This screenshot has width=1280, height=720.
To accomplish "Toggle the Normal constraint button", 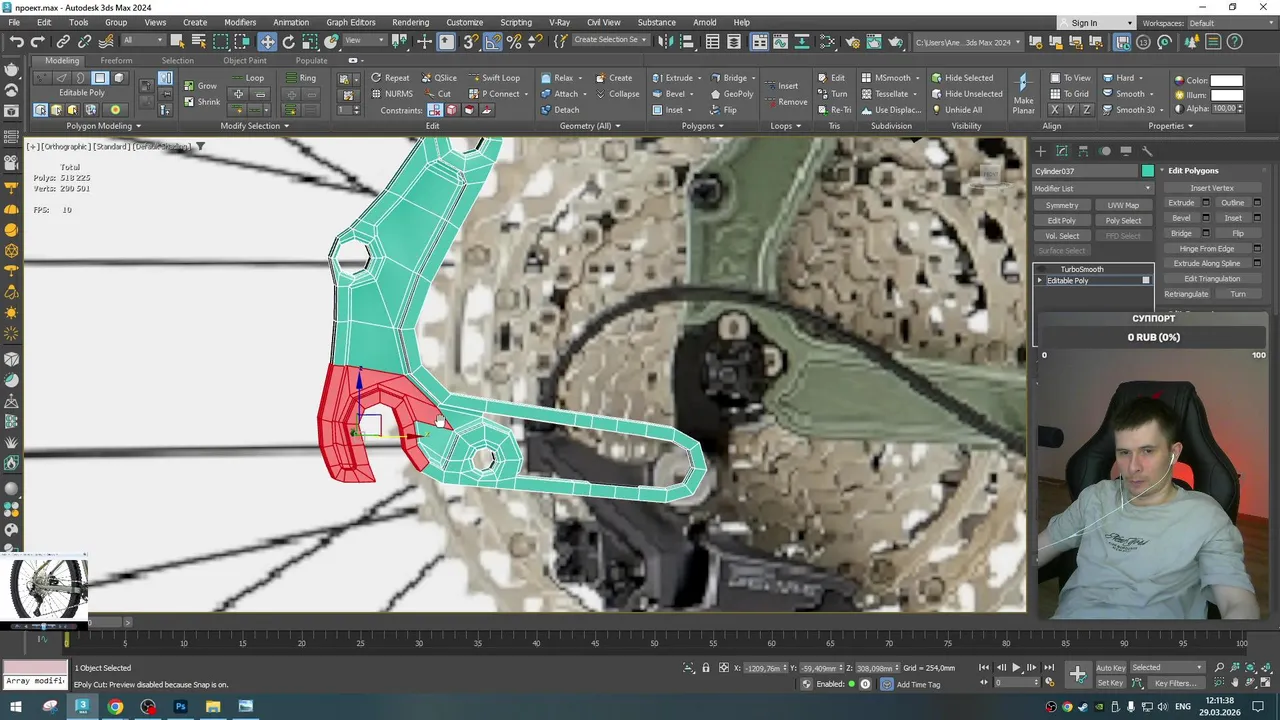I will click(487, 110).
